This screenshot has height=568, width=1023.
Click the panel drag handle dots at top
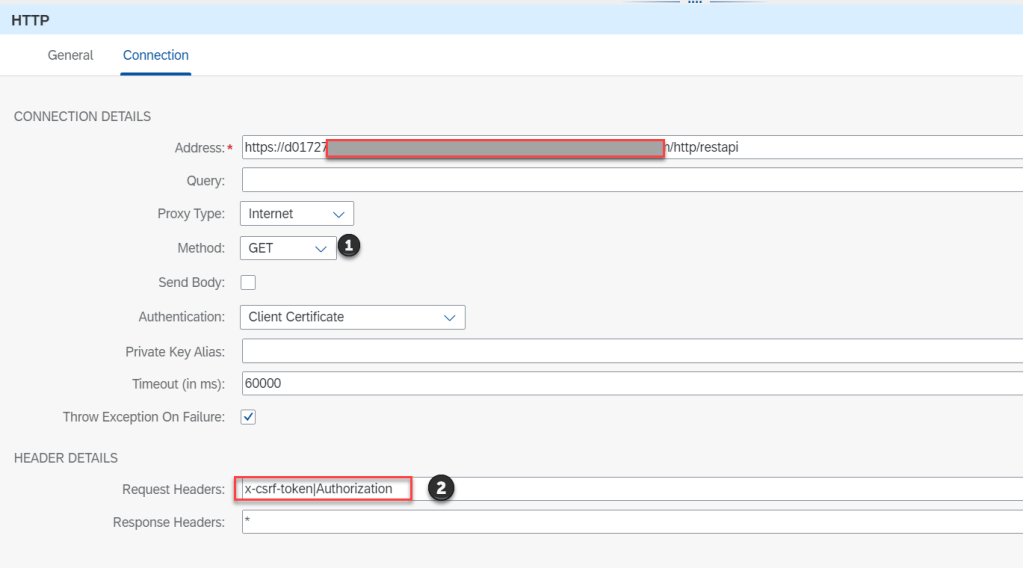(x=695, y=3)
